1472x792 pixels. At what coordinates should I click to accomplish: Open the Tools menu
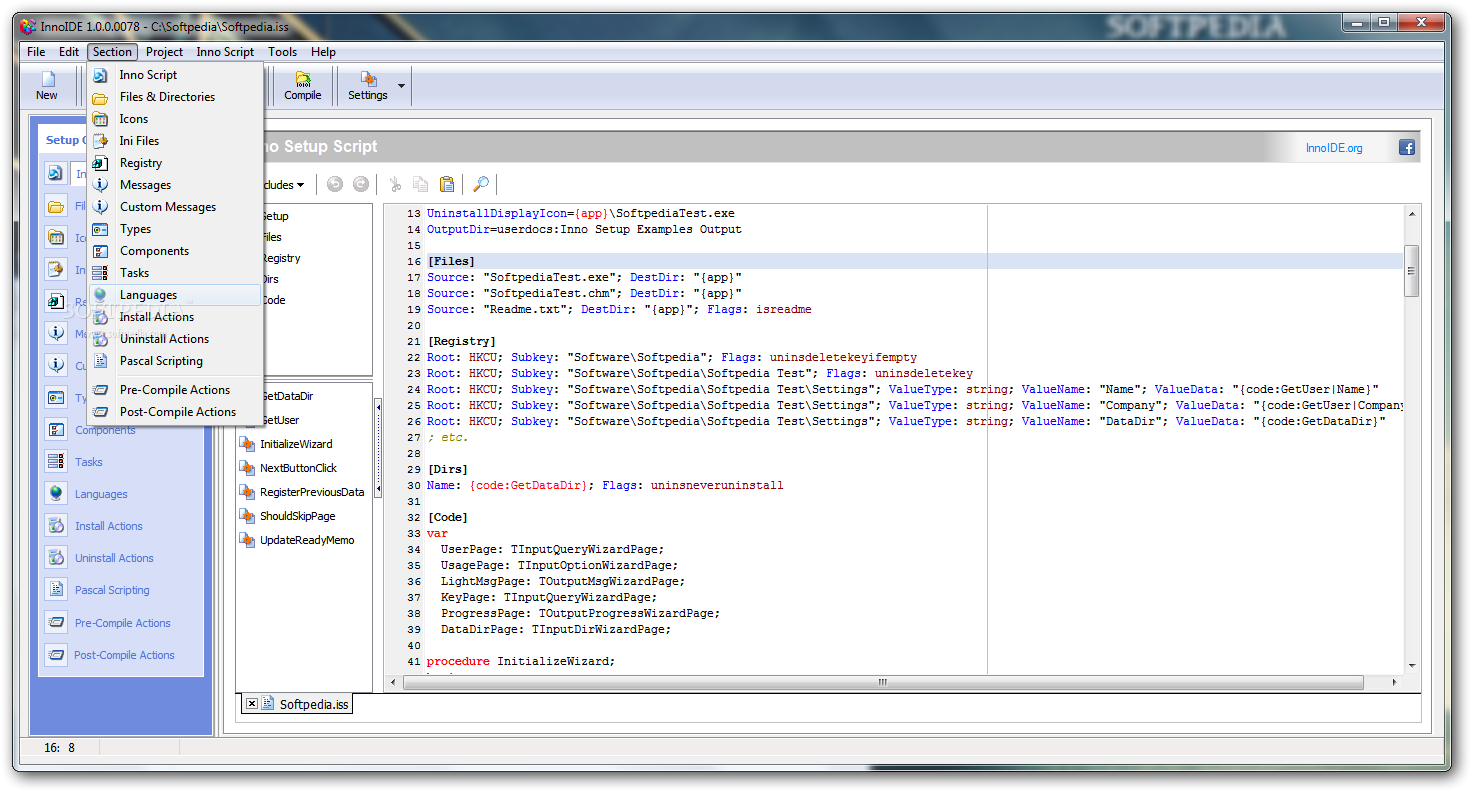282,52
